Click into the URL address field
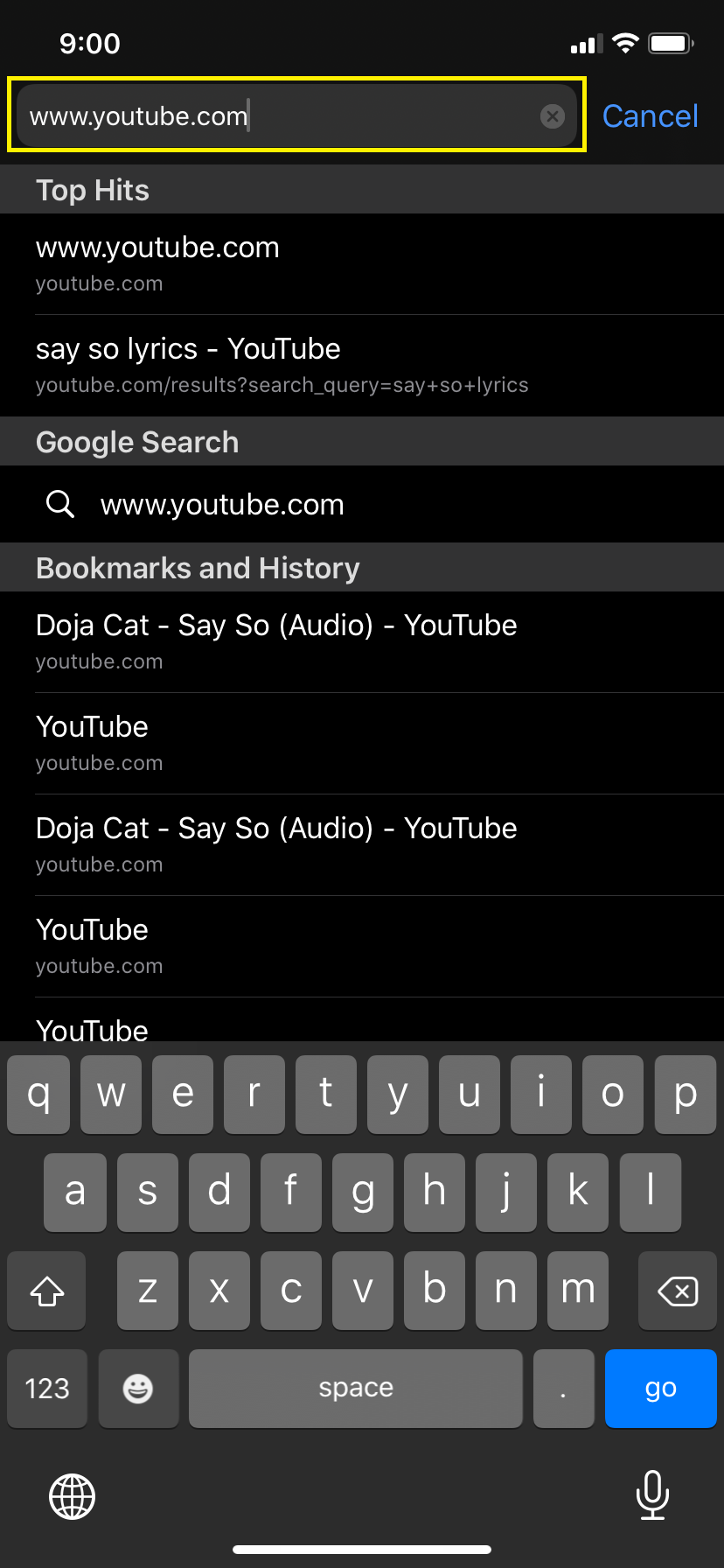This screenshot has height=1568, width=724. (280, 116)
